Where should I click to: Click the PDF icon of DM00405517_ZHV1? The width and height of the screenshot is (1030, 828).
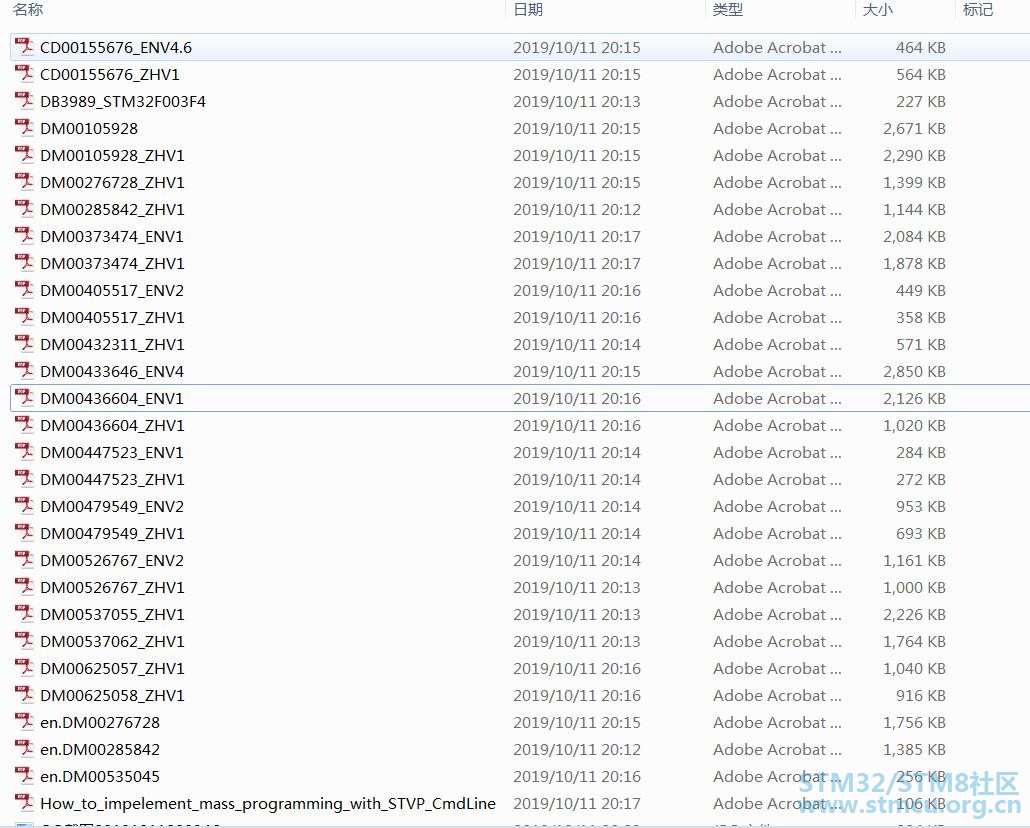24,316
